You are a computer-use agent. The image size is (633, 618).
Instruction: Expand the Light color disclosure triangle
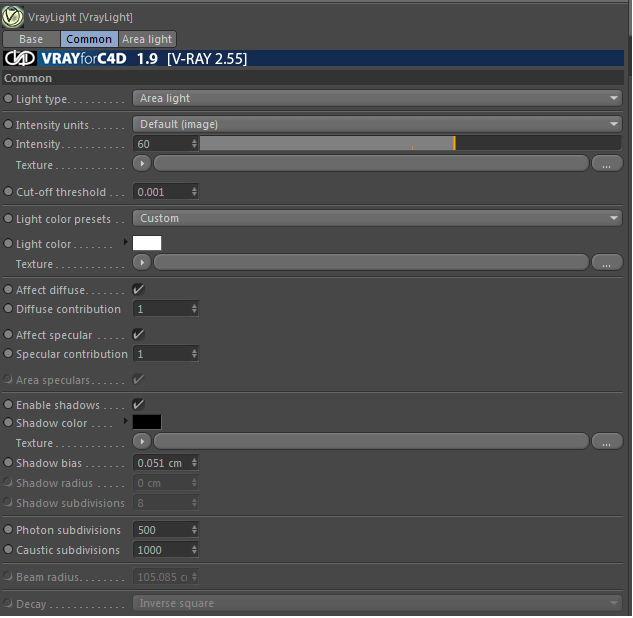tap(126, 242)
